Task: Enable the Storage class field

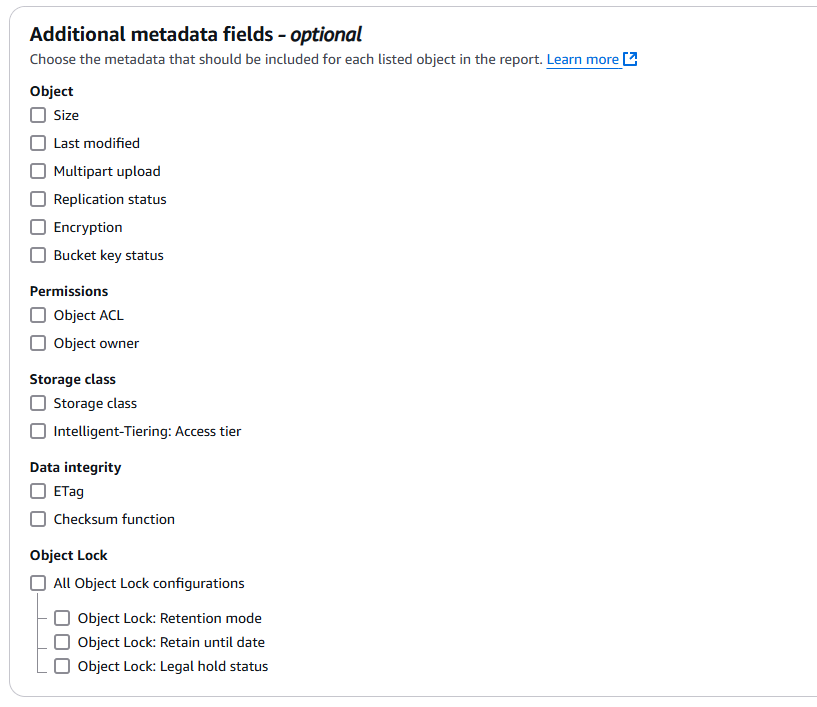Action: click(x=37, y=403)
